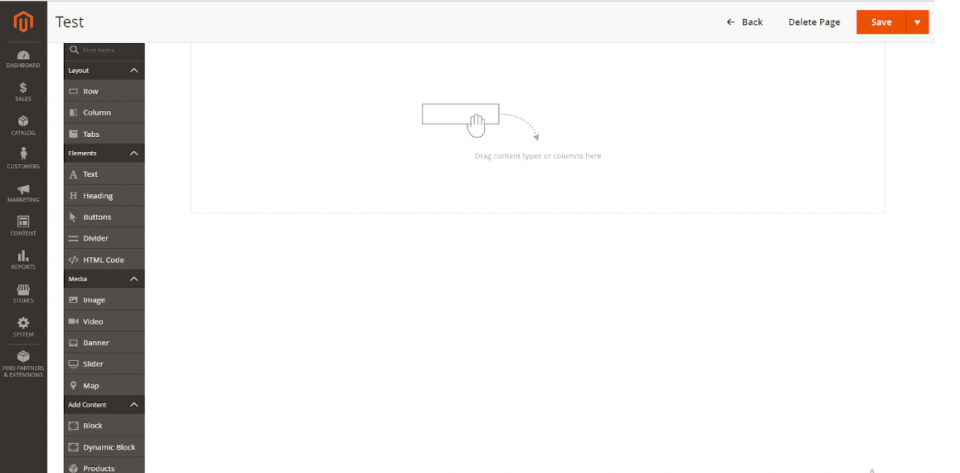Select the Divider element content type
This screenshot has height=473, width=960.
[x=104, y=239]
